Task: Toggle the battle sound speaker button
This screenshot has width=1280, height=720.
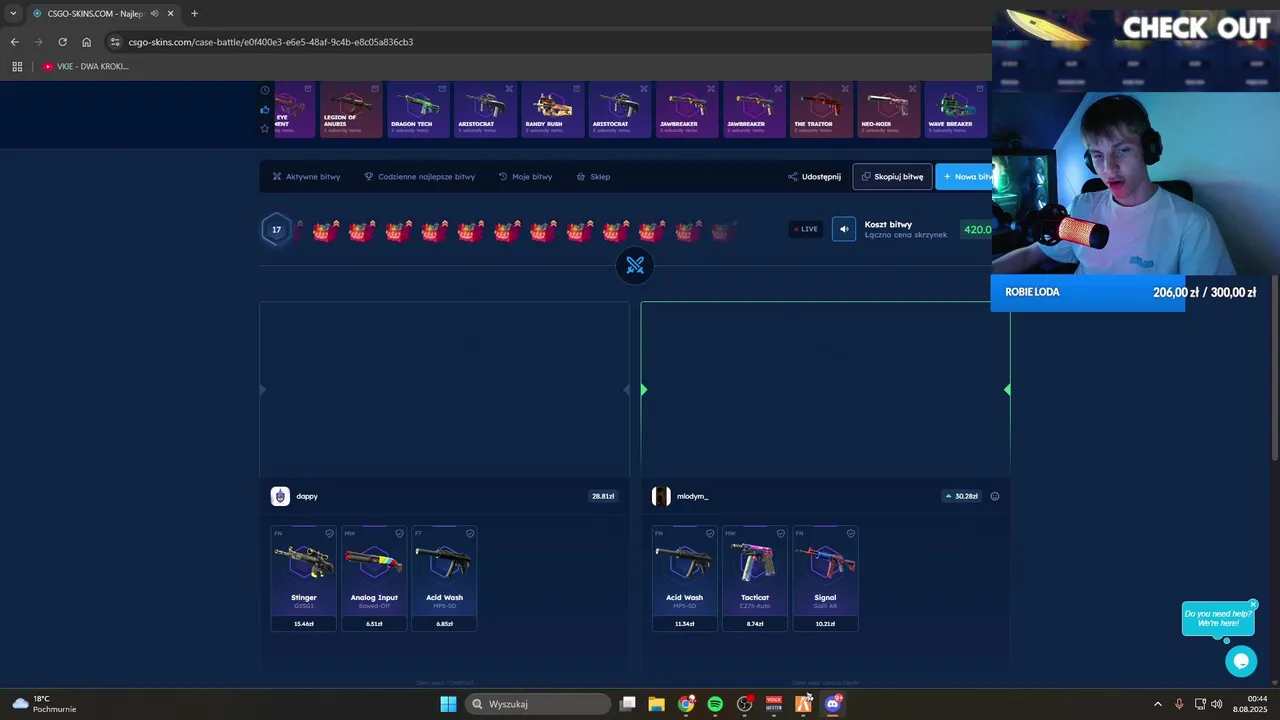Action: (844, 229)
